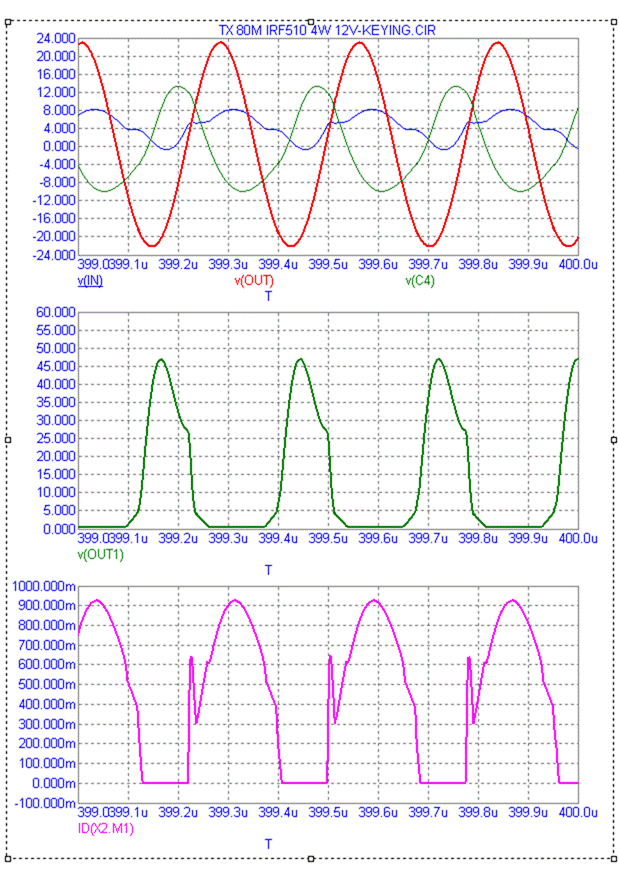Click the T axis label below the bottom plot
The image size is (619, 872).
click(x=268, y=844)
